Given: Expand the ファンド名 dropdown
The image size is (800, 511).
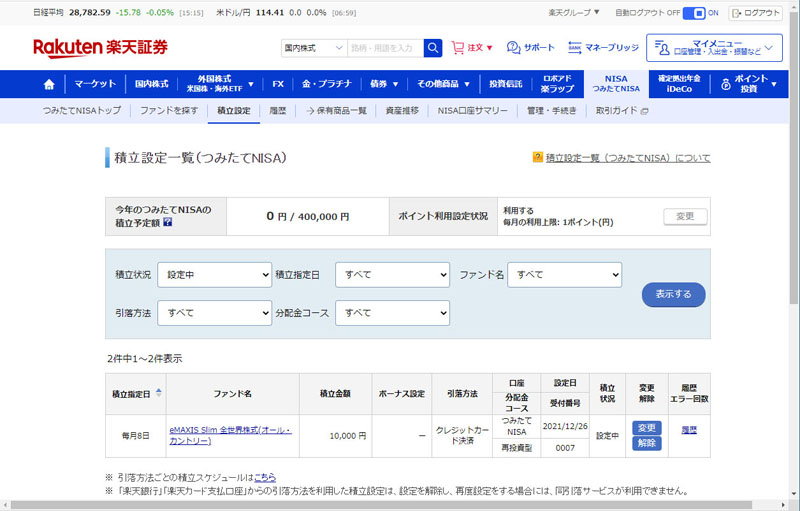Looking at the screenshot, I should pyautogui.click(x=564, y=274).
